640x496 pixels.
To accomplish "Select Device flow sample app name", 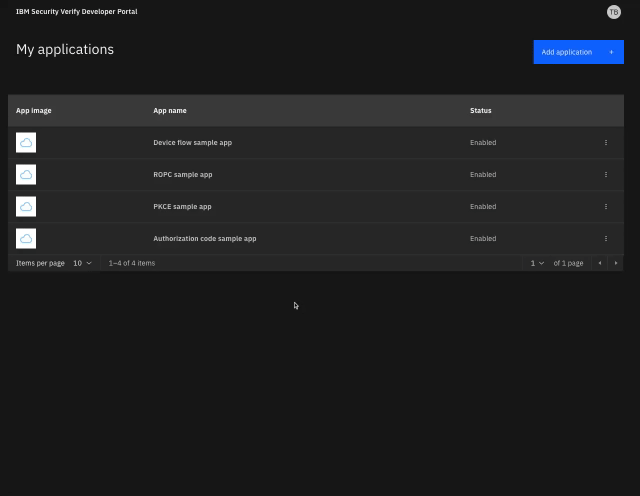I will pyautogui.click(x=193, y=142).
